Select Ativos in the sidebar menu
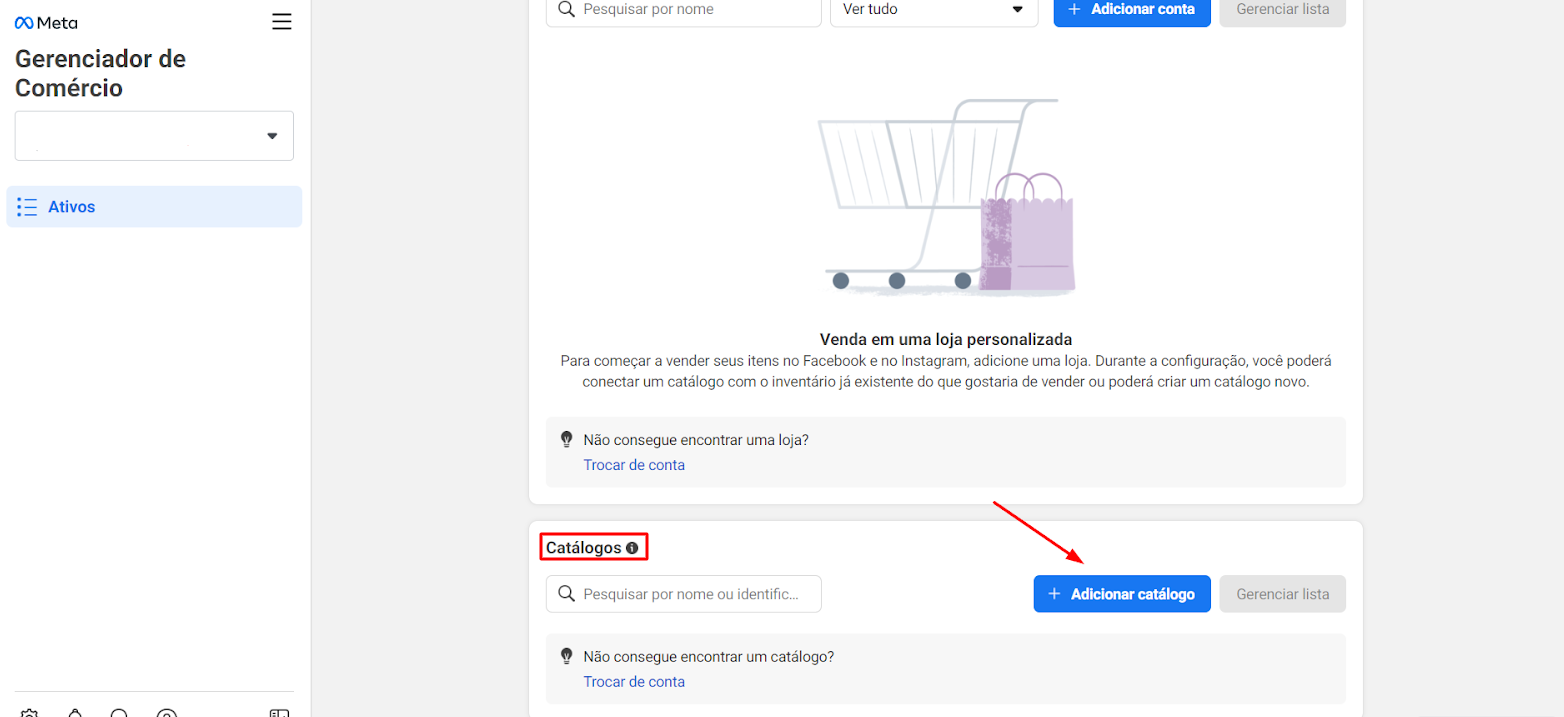Screen dimensions: 1564x717 154,207
